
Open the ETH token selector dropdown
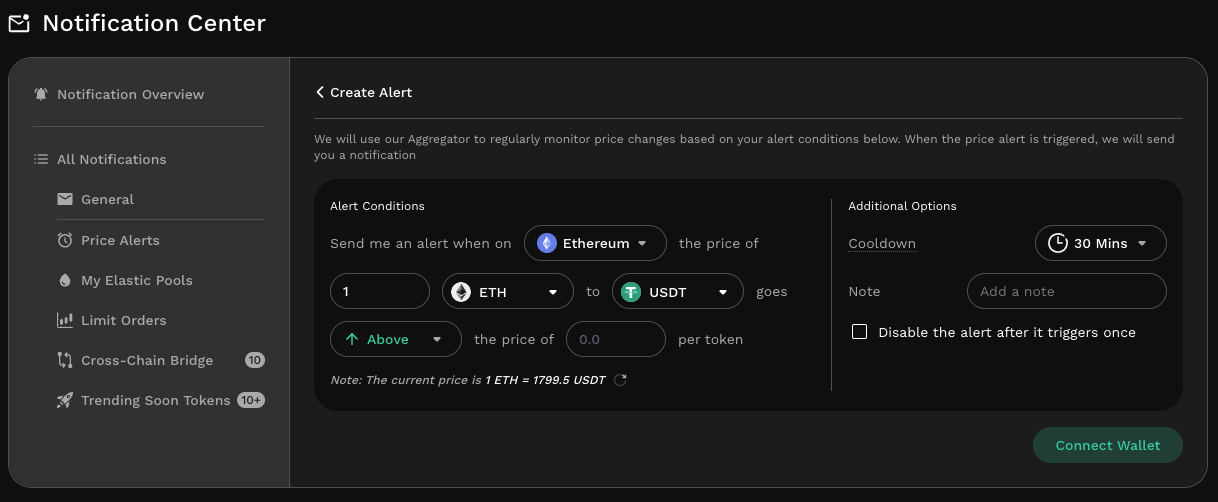point(505,292)
